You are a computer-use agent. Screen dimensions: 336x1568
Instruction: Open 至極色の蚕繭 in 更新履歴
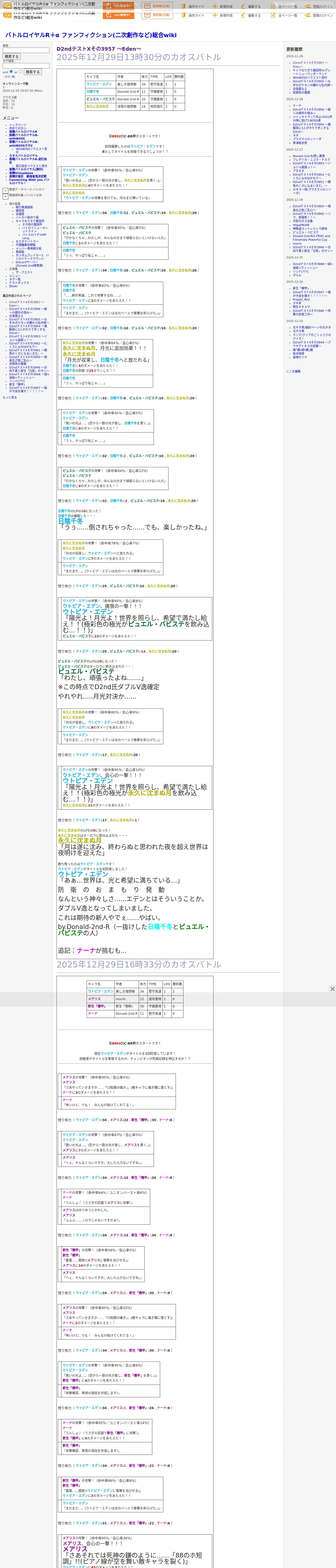[x=301, y=93]
